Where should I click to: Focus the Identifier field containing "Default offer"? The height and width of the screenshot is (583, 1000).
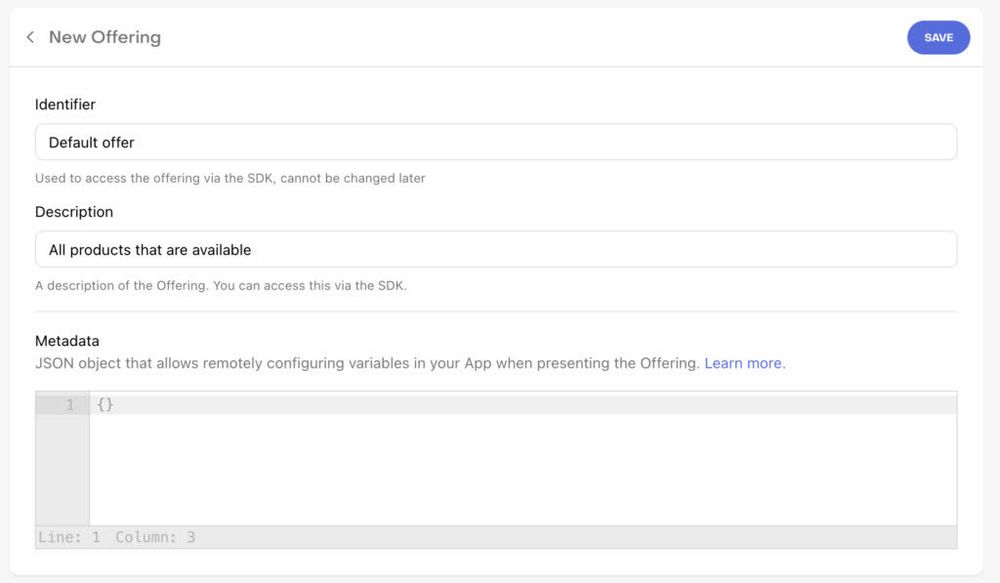(495, 142)
